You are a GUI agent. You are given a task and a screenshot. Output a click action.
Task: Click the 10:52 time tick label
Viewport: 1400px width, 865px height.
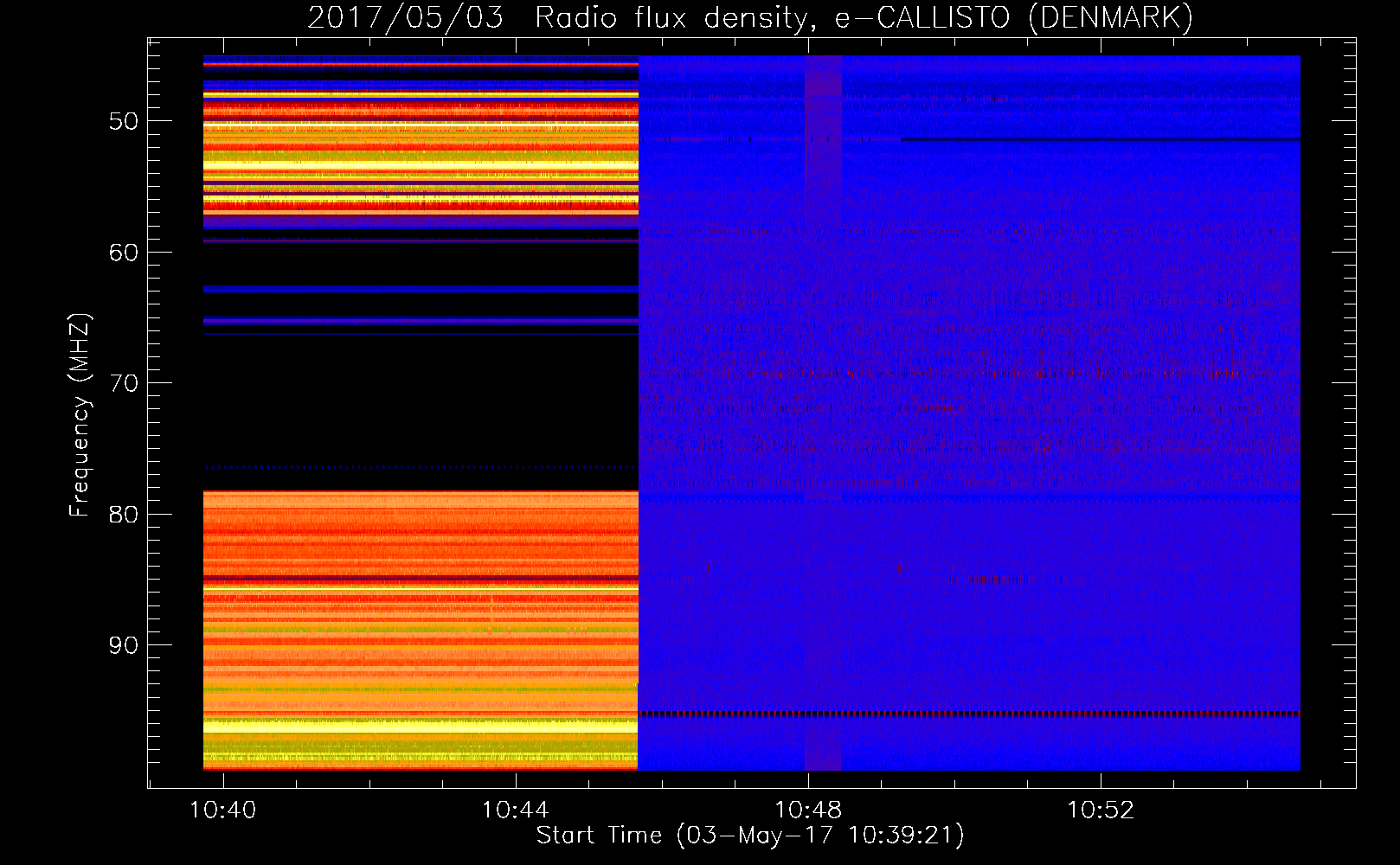[1101, 811]
